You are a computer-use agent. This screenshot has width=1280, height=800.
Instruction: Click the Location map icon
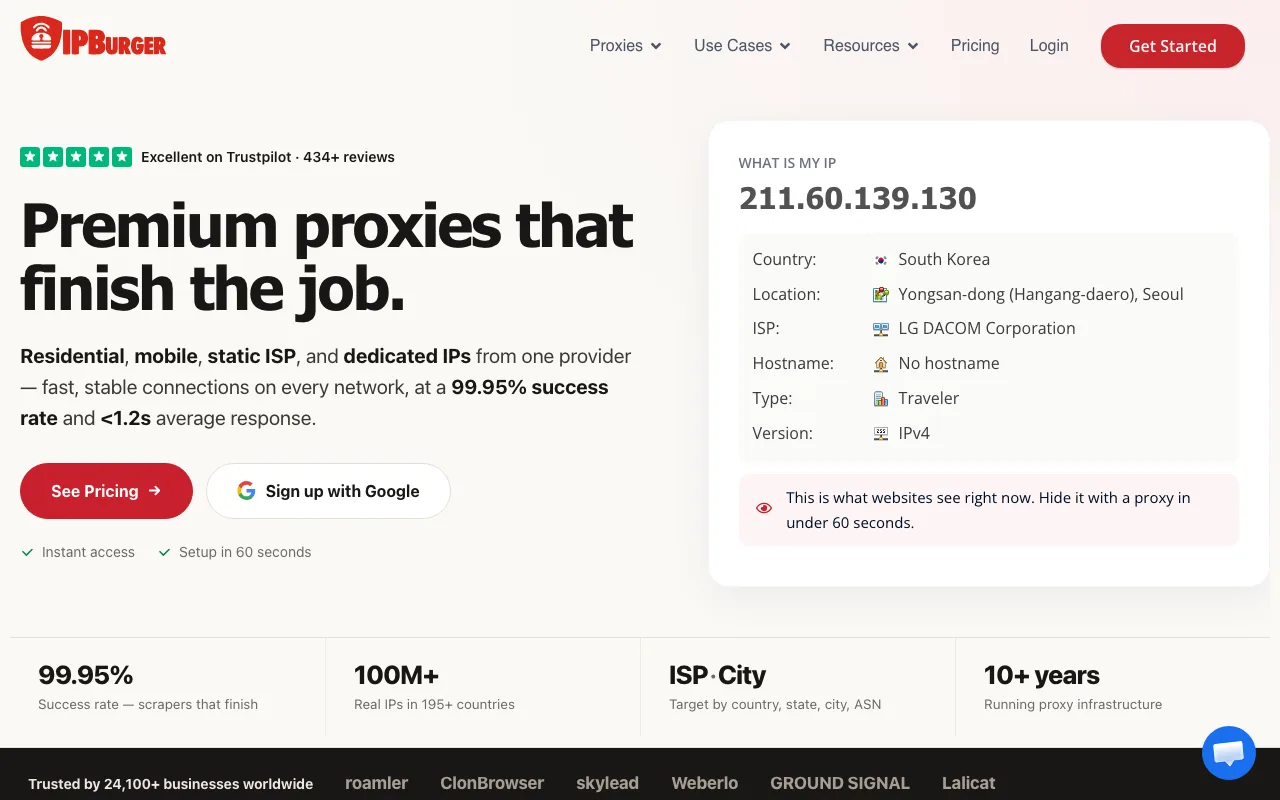tap(881, 295)
